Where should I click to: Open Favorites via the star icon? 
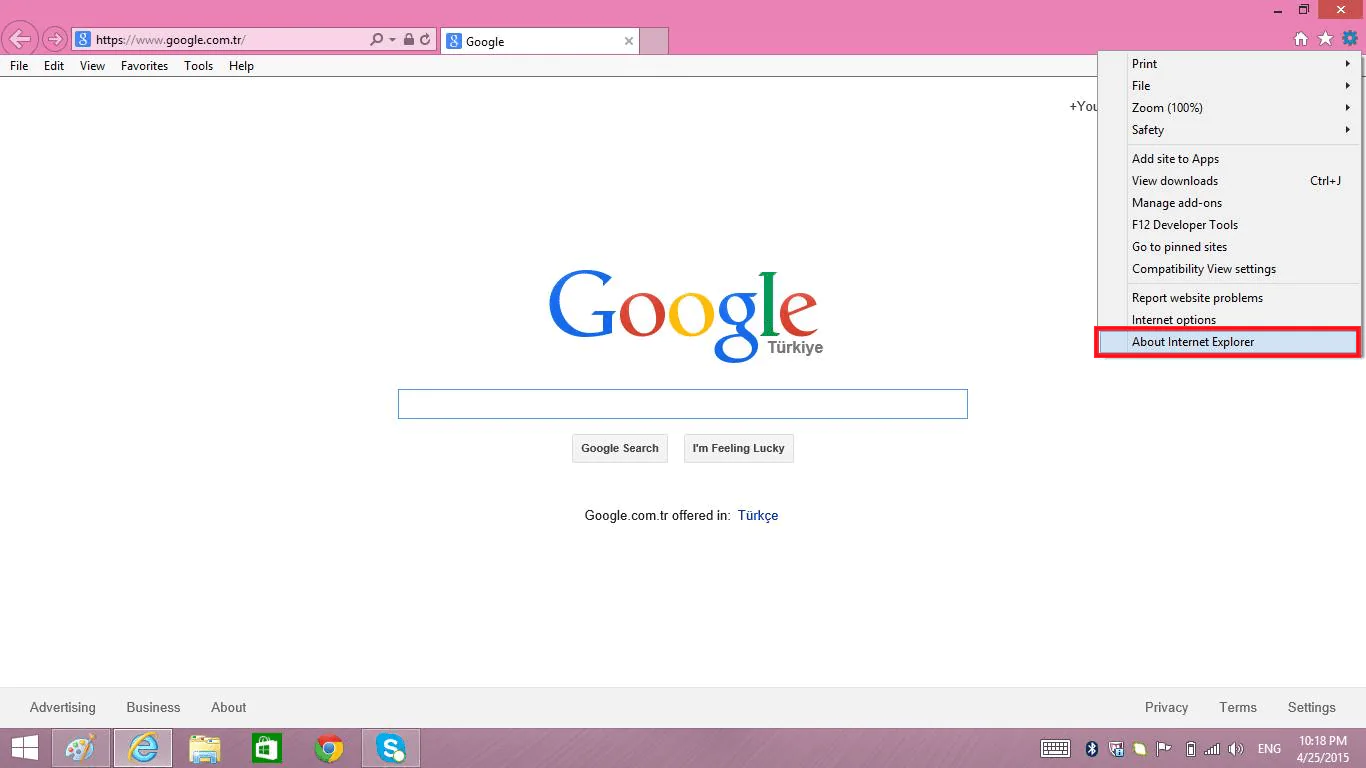[x=1325, y=38]
